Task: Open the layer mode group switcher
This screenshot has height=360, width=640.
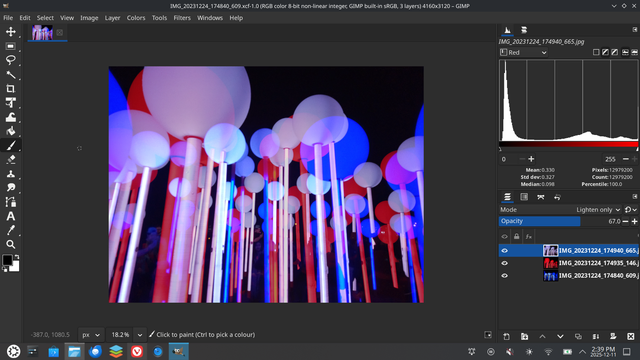Action: click(631, 209)
